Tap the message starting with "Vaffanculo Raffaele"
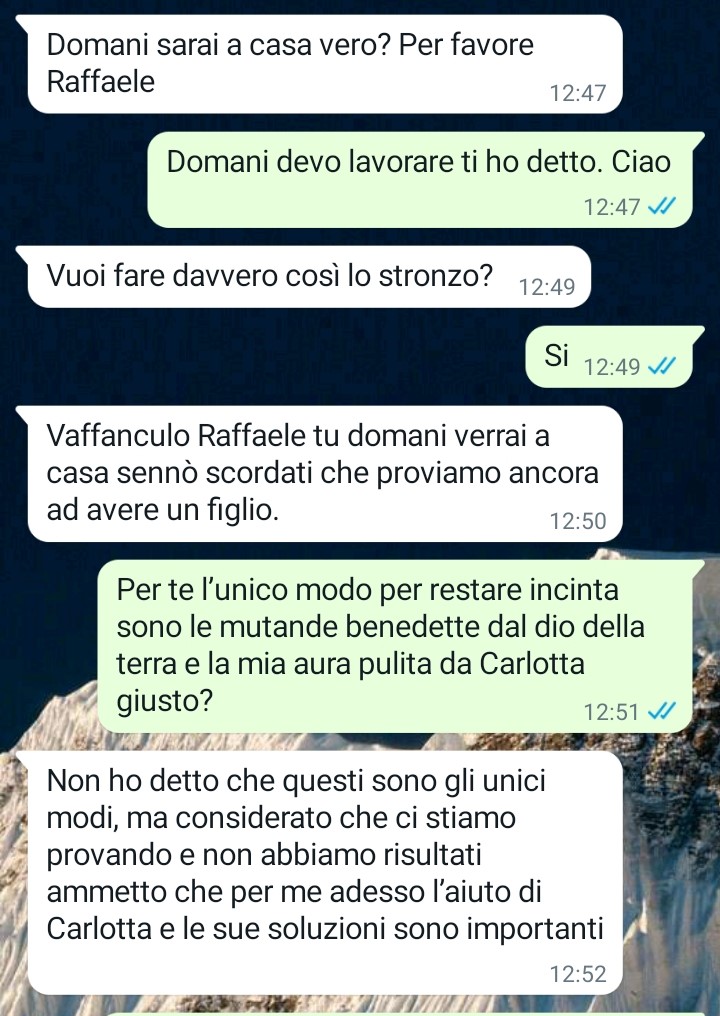This screenshot has height=1016, width=720. 325,474
